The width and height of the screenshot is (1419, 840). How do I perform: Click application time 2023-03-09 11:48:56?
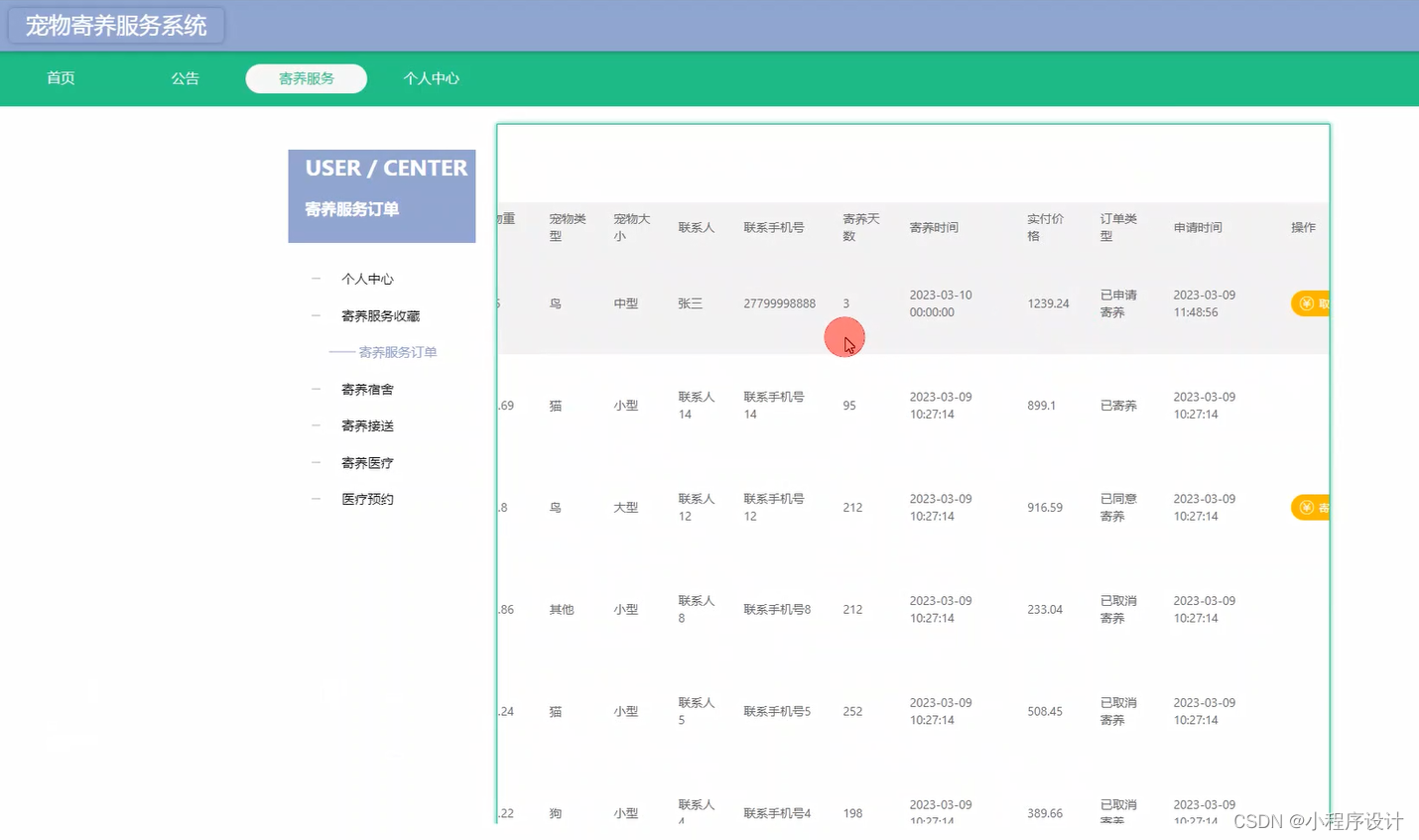1204,303
